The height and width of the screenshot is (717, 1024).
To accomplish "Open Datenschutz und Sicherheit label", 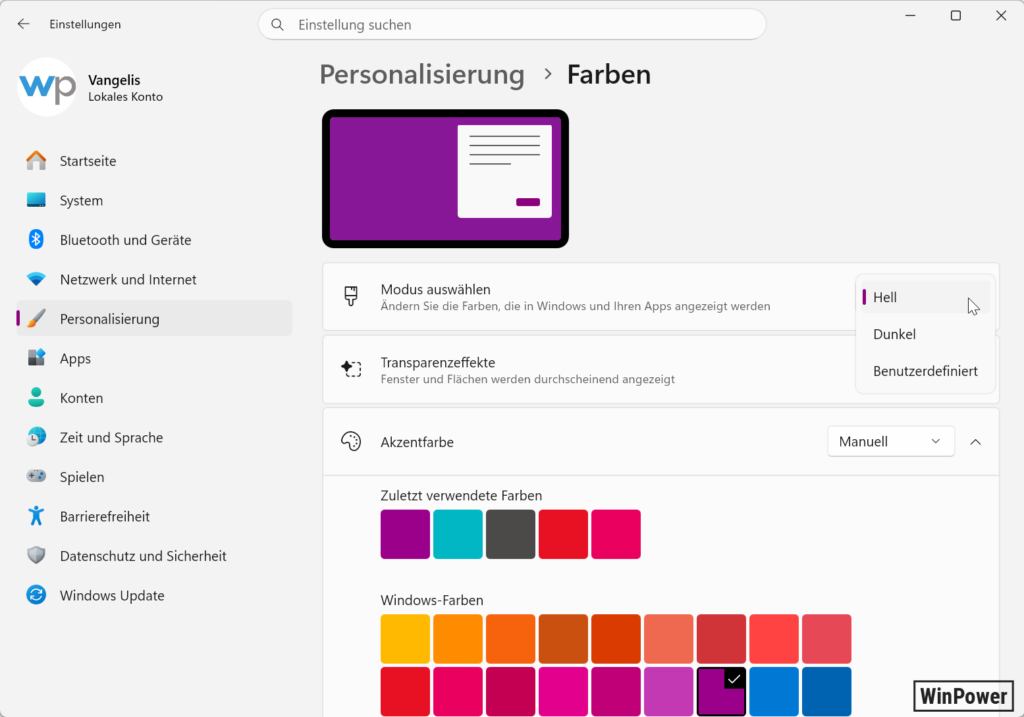I will coord(143,556).
